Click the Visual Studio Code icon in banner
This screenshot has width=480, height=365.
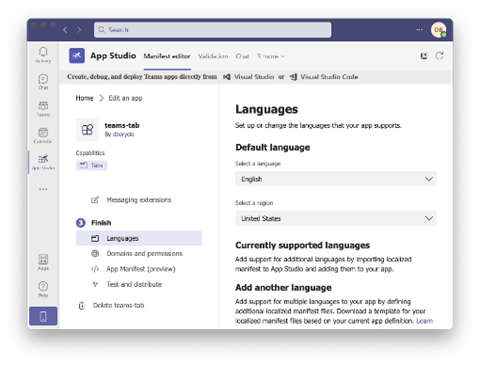pyautogui.click(x=293, y=77)
